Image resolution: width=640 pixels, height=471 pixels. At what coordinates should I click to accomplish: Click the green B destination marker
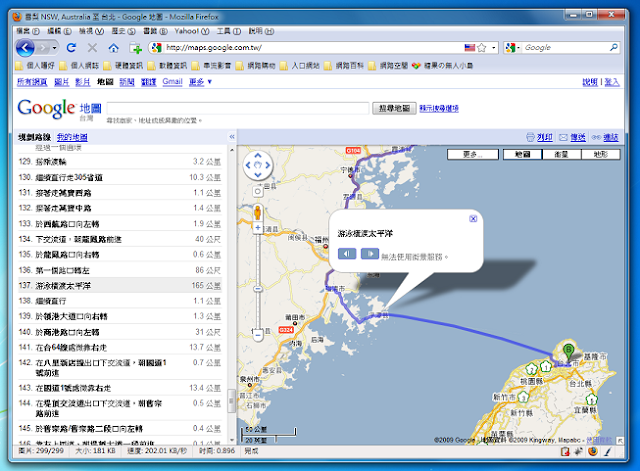tap(568, 352)
